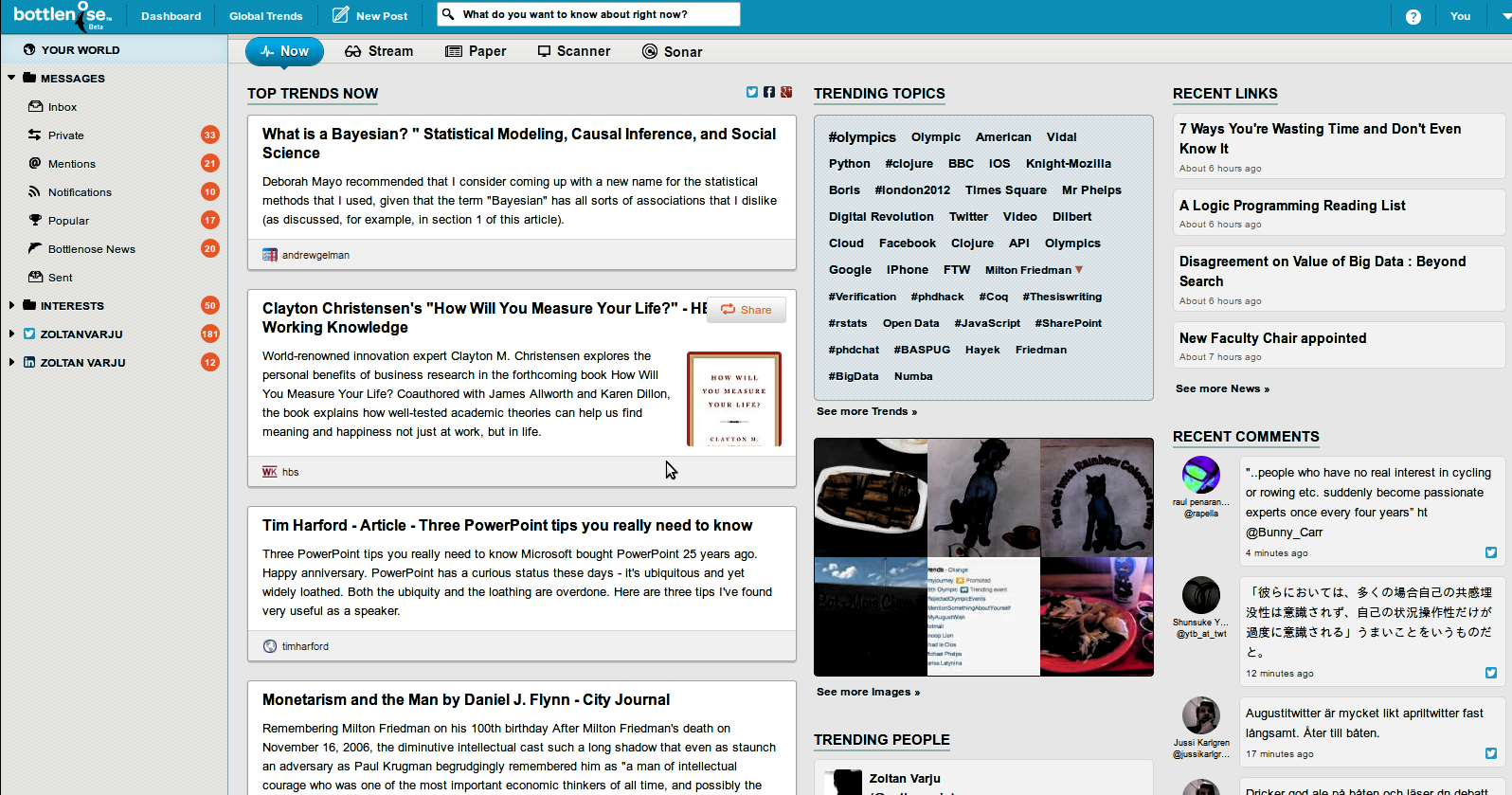Share top trends via Facebook icon
The width and height of the screenshot is (1512, 795).
pyautogui.click(x=769, y=92)
